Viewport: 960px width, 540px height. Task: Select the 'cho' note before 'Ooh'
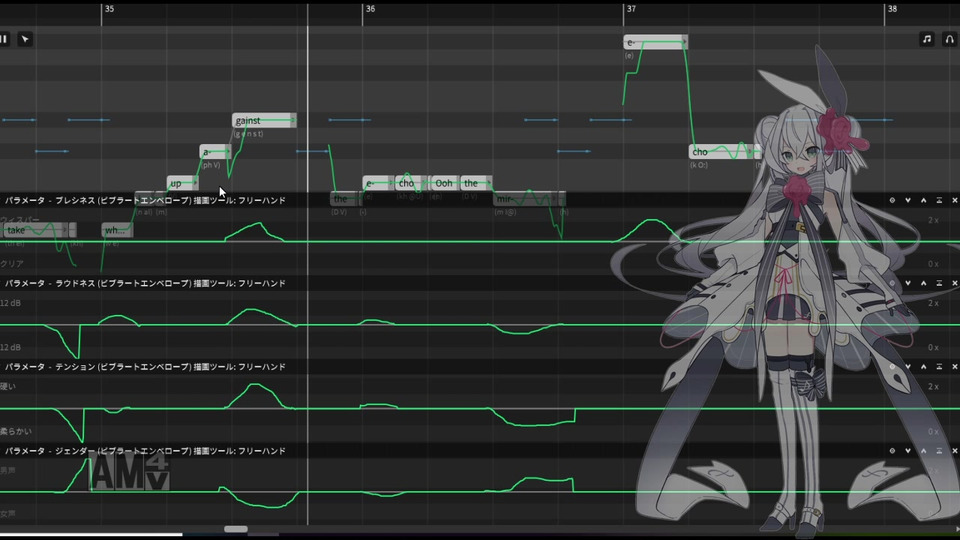coord(411,183)
